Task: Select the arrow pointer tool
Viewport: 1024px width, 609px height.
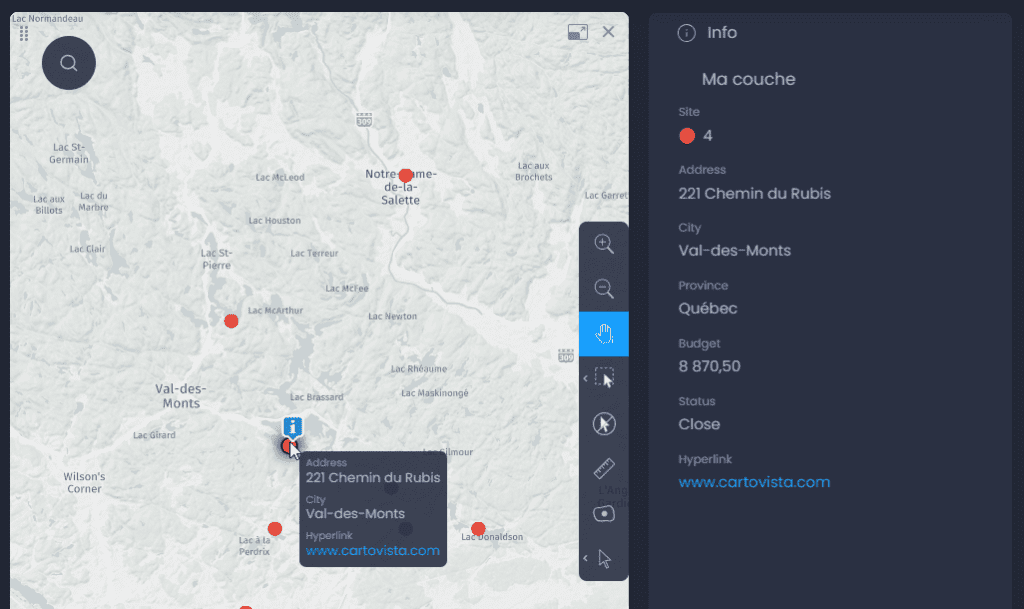Action: click(605, 559)
